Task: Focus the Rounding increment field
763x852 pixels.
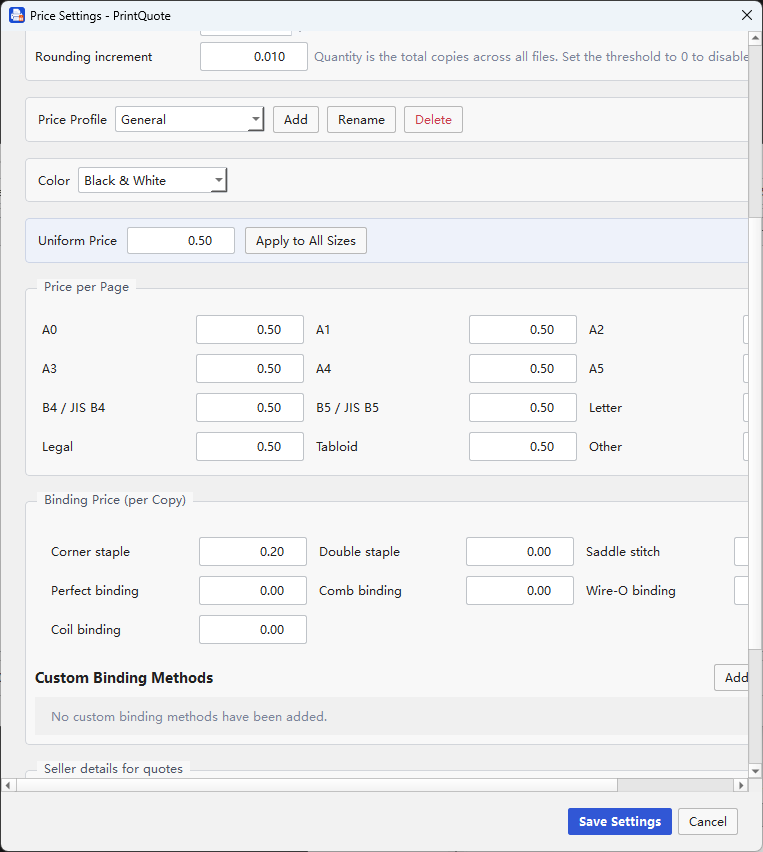Action: pos(254,57)
